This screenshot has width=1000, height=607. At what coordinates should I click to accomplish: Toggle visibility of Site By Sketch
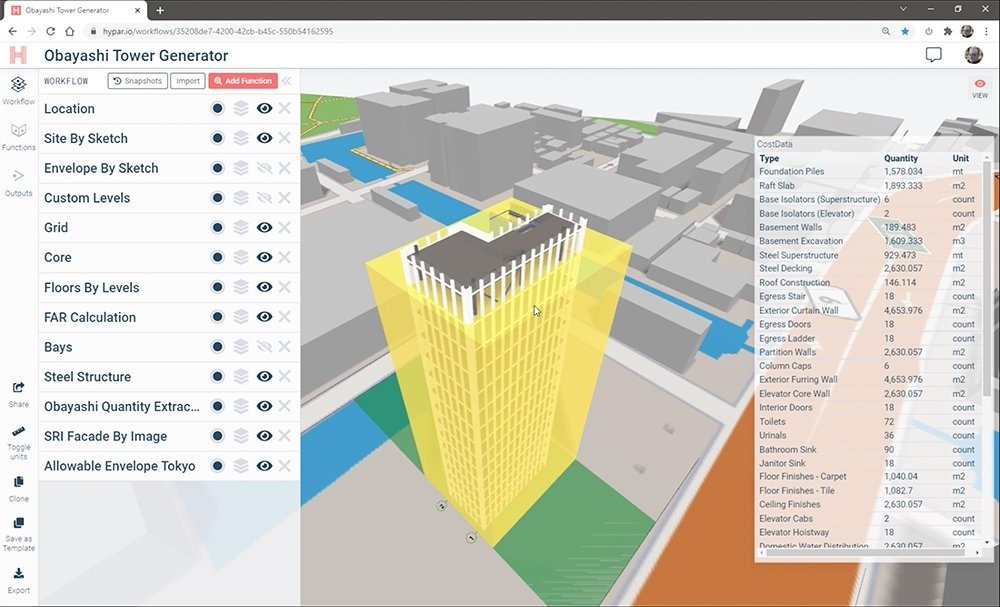[264, 138]
